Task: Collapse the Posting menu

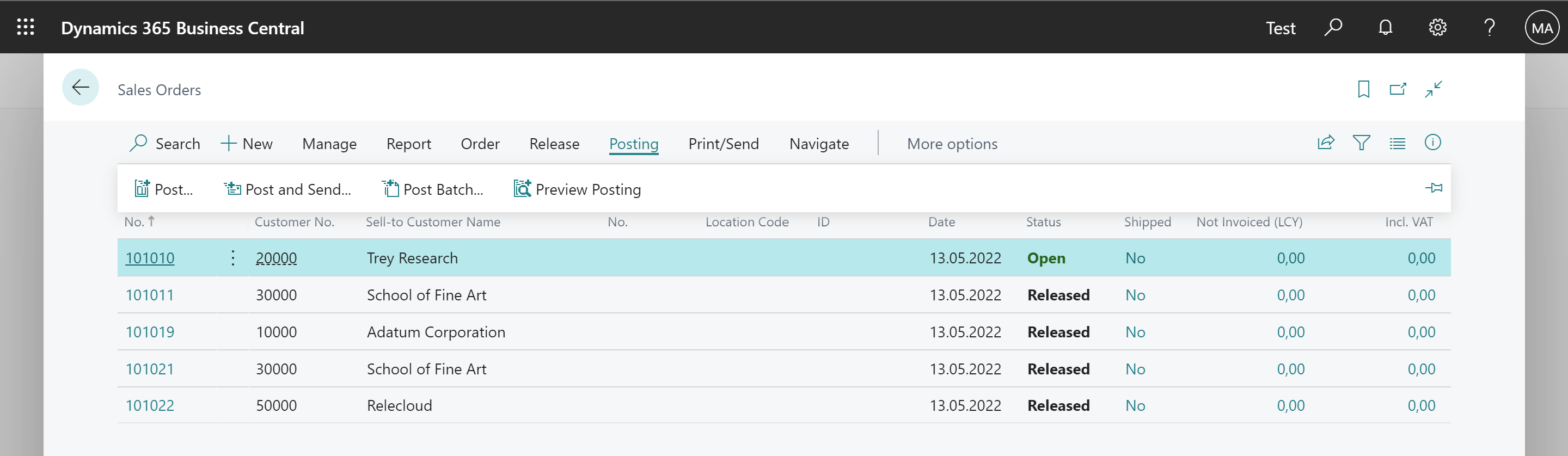Action: click(634, 144)
